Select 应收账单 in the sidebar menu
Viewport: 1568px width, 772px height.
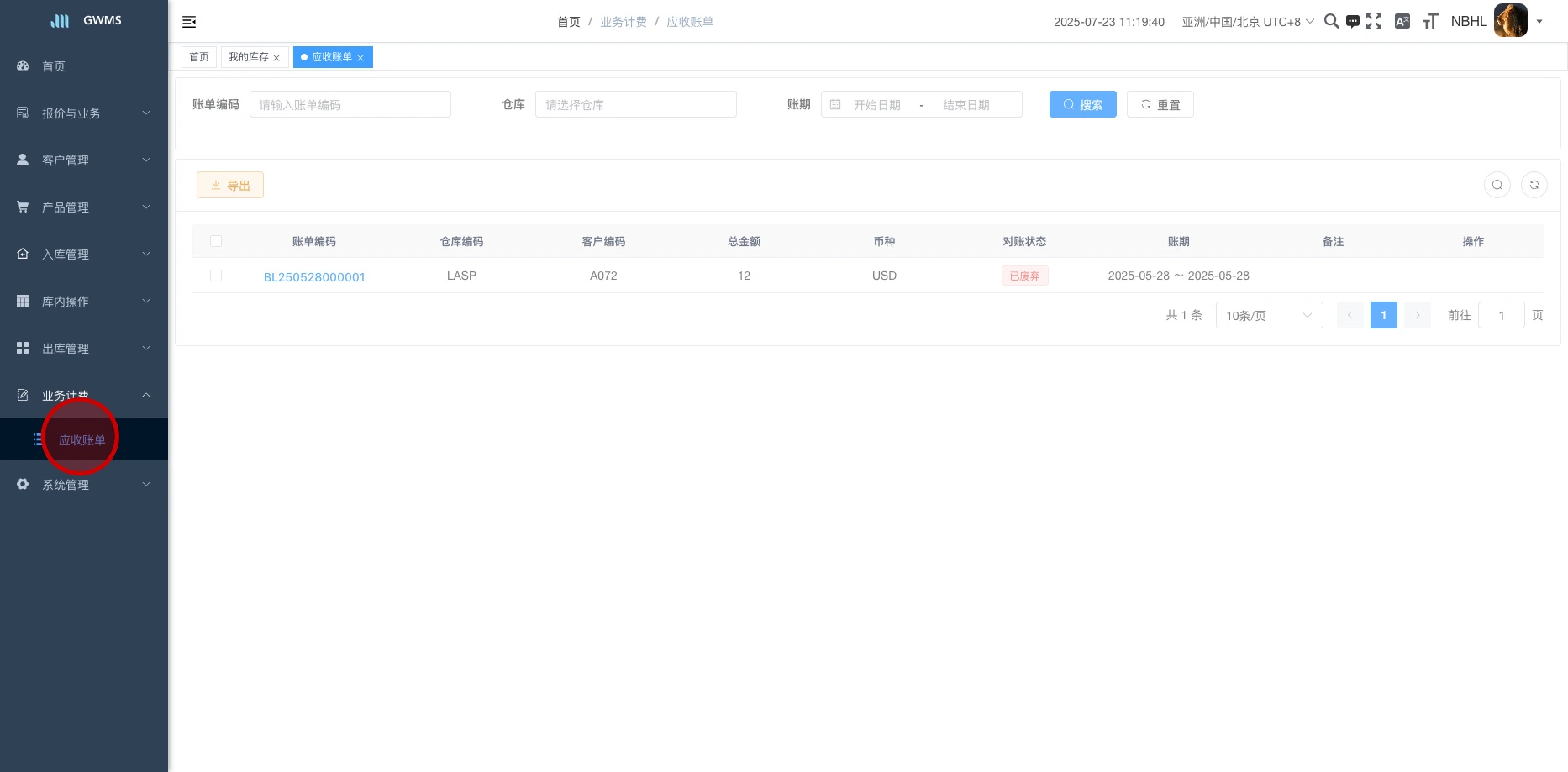tap(82, 440)
